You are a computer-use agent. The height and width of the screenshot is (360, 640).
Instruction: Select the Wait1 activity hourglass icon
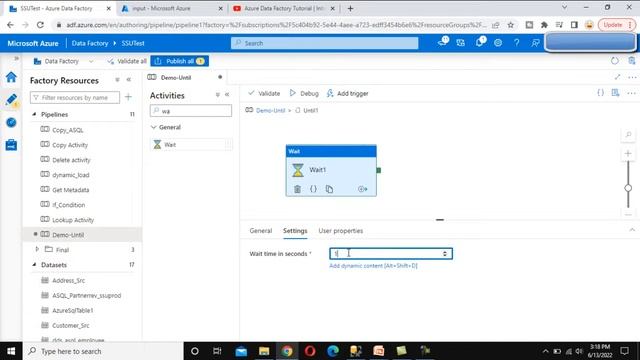[x=298, y=170]
